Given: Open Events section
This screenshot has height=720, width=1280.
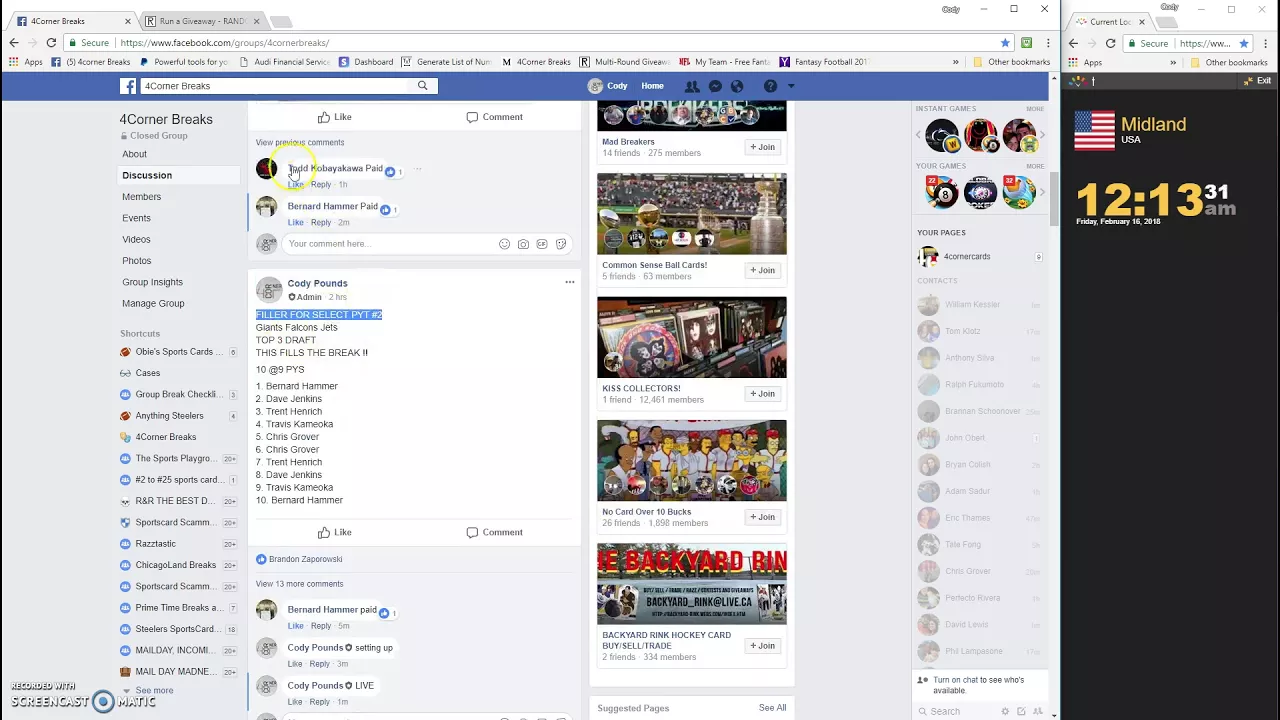Looking at the screenshot, I should click(x=136, y=218).
